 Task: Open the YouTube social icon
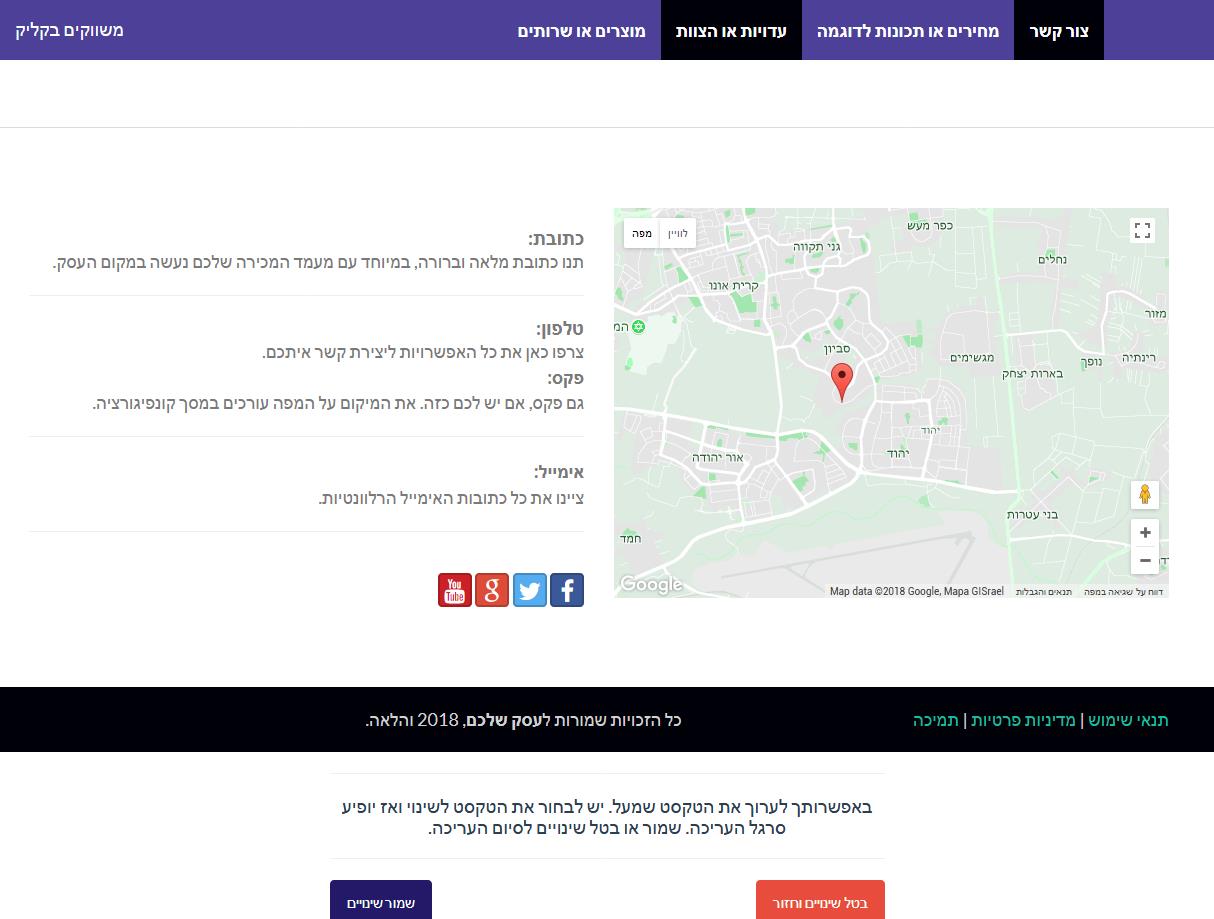[x=455, y=590]
